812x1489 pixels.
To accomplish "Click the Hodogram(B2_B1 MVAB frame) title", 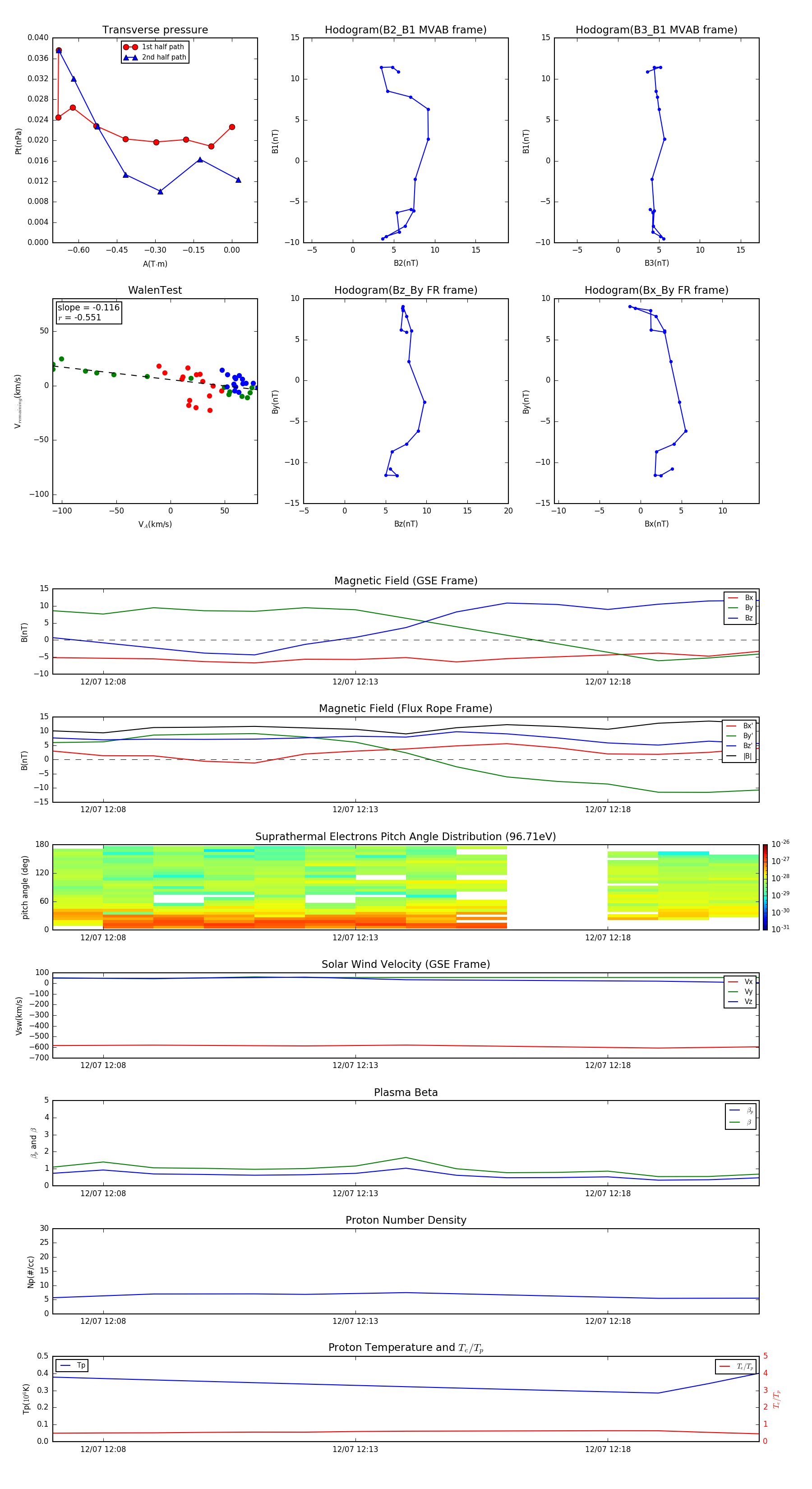I will [x=406, y=30].
